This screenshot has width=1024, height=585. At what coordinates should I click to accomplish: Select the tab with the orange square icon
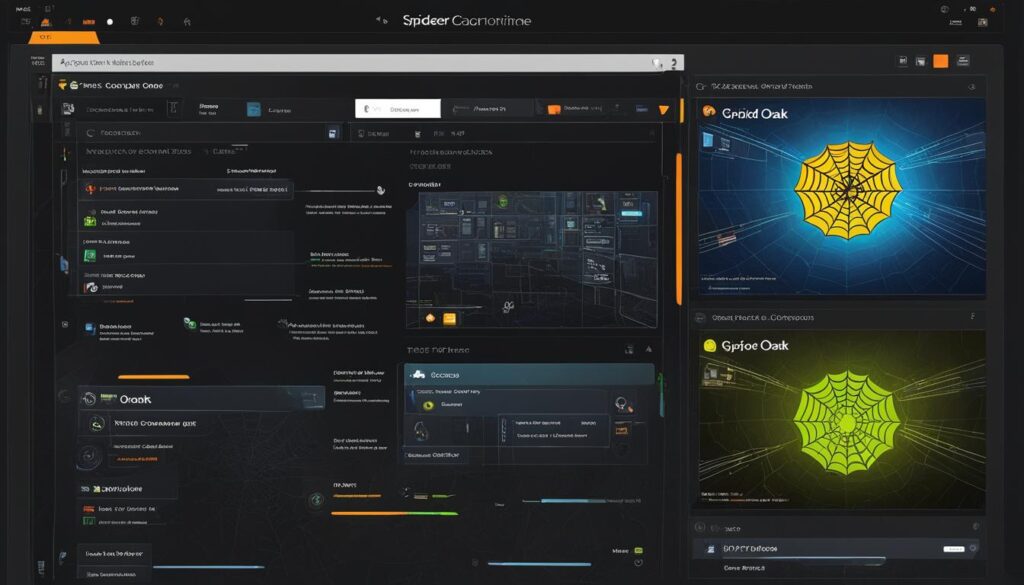[575, 109]
